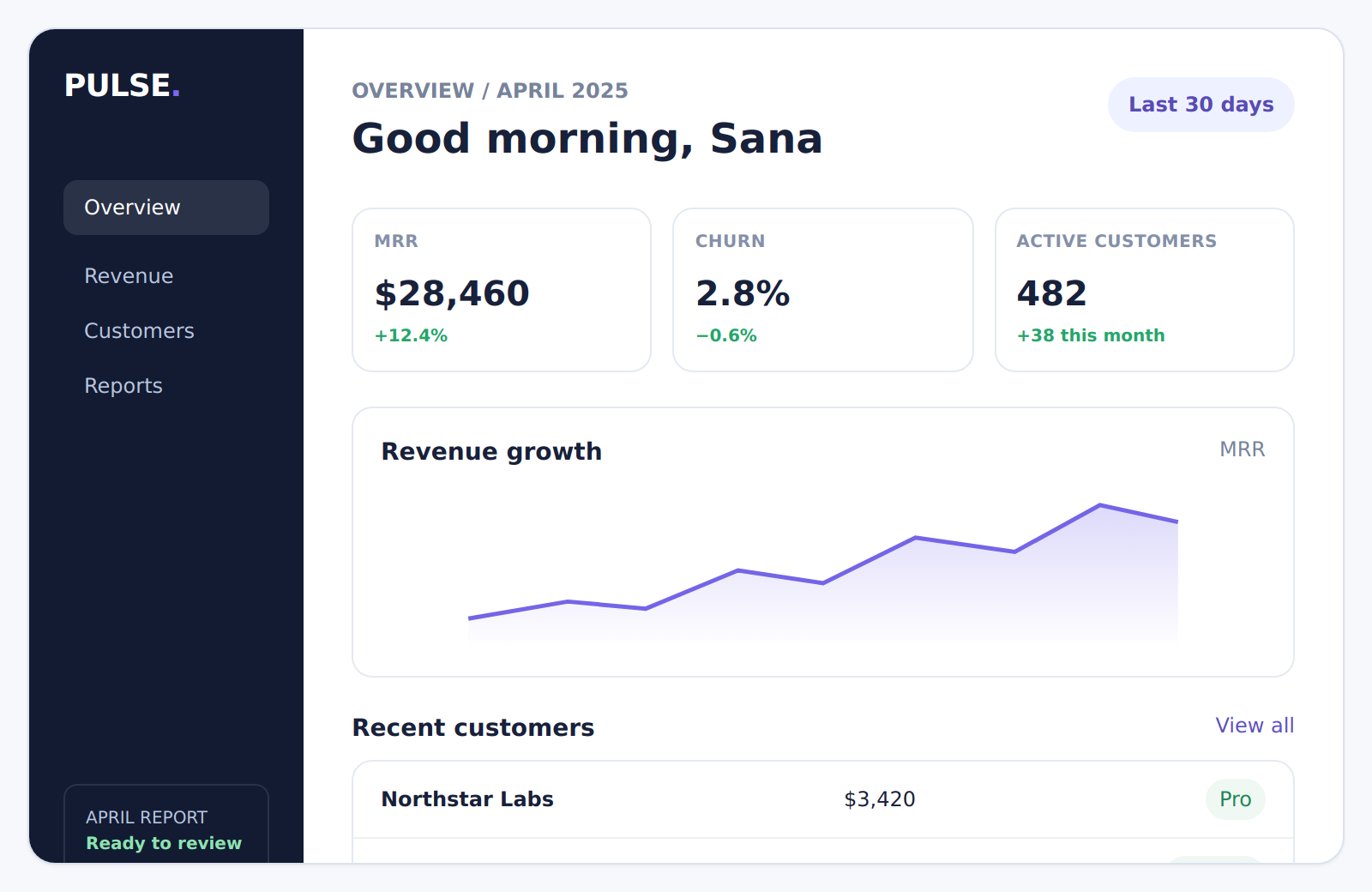Click the Recent customers heading
The width and height of the screenshot is (1372, 892).
coord(473,727)
